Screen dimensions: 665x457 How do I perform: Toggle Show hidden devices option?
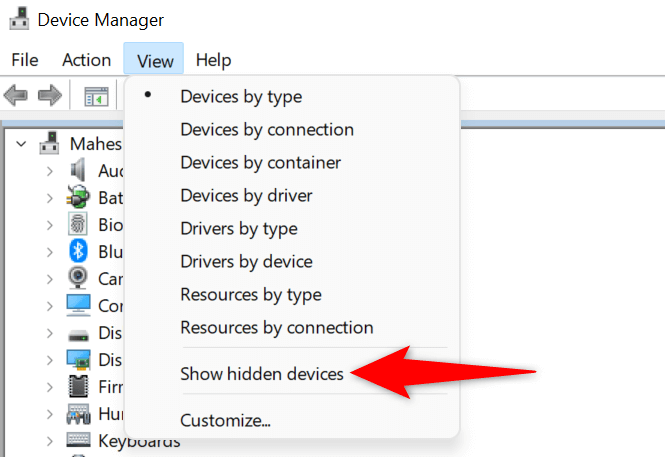click(x=262, y=374)
